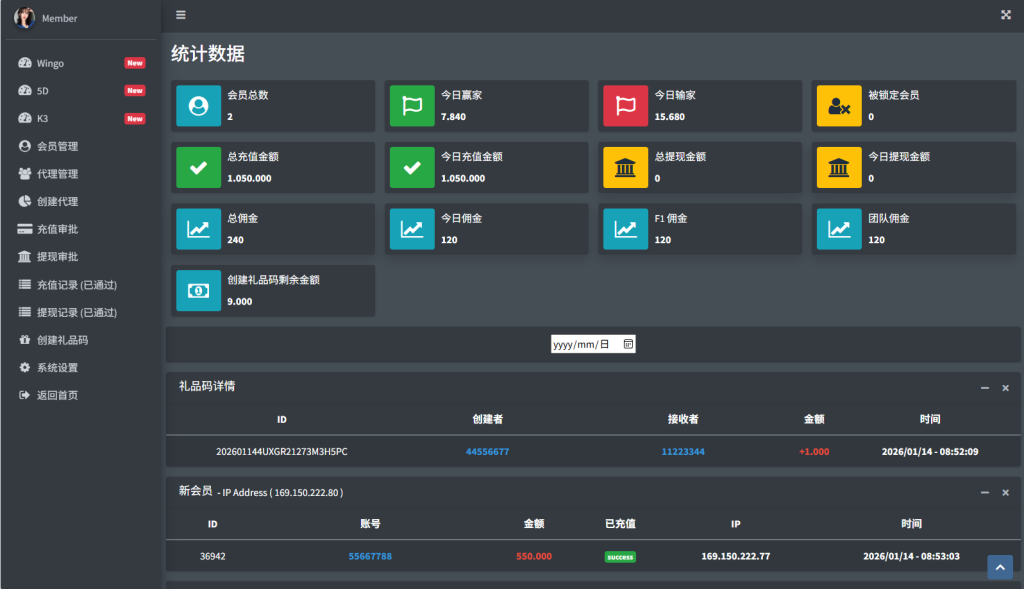Click the green flag icon on 今日赢家 card
This screenshot has height=589, width=1024.
pos(412,105)
